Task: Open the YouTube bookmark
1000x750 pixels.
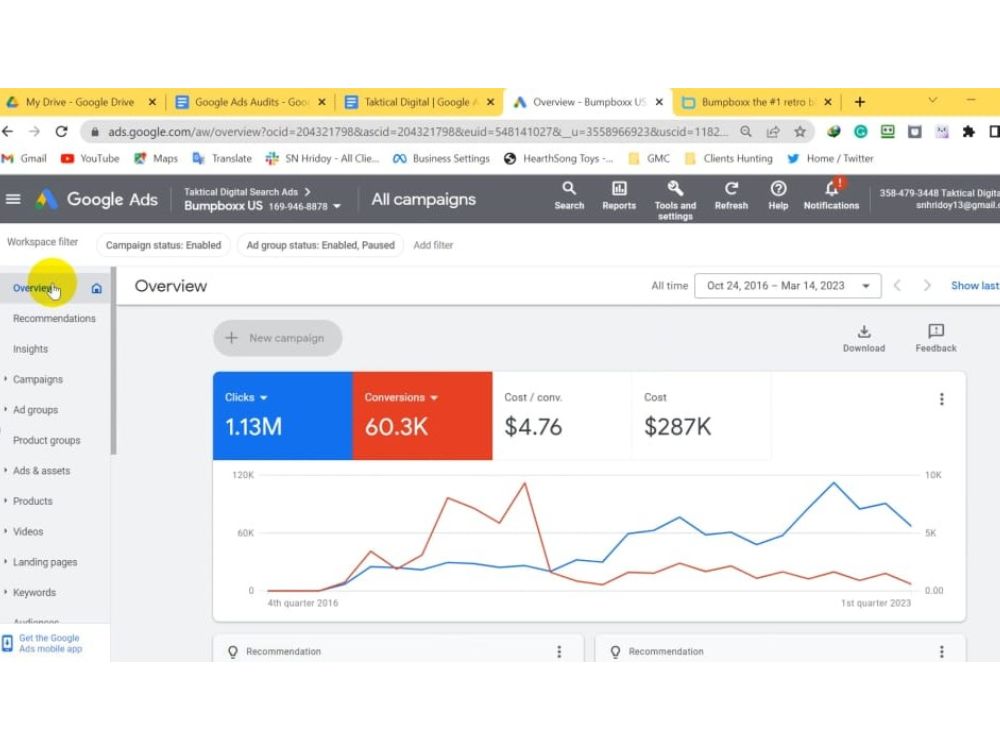Action: pos(90,158)
